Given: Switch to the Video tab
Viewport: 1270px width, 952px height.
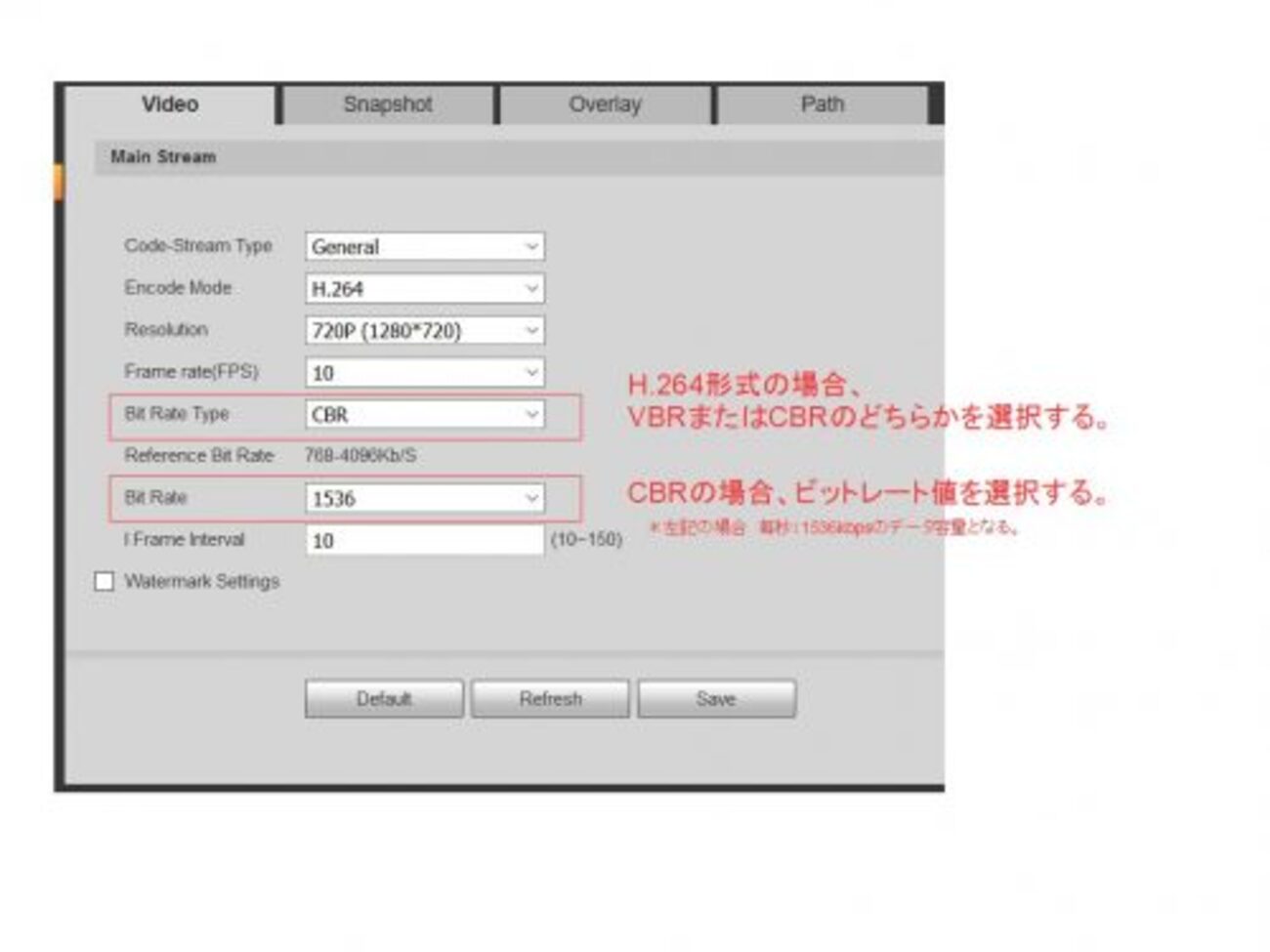Looking at the screenshot, I should pos(171,104).
